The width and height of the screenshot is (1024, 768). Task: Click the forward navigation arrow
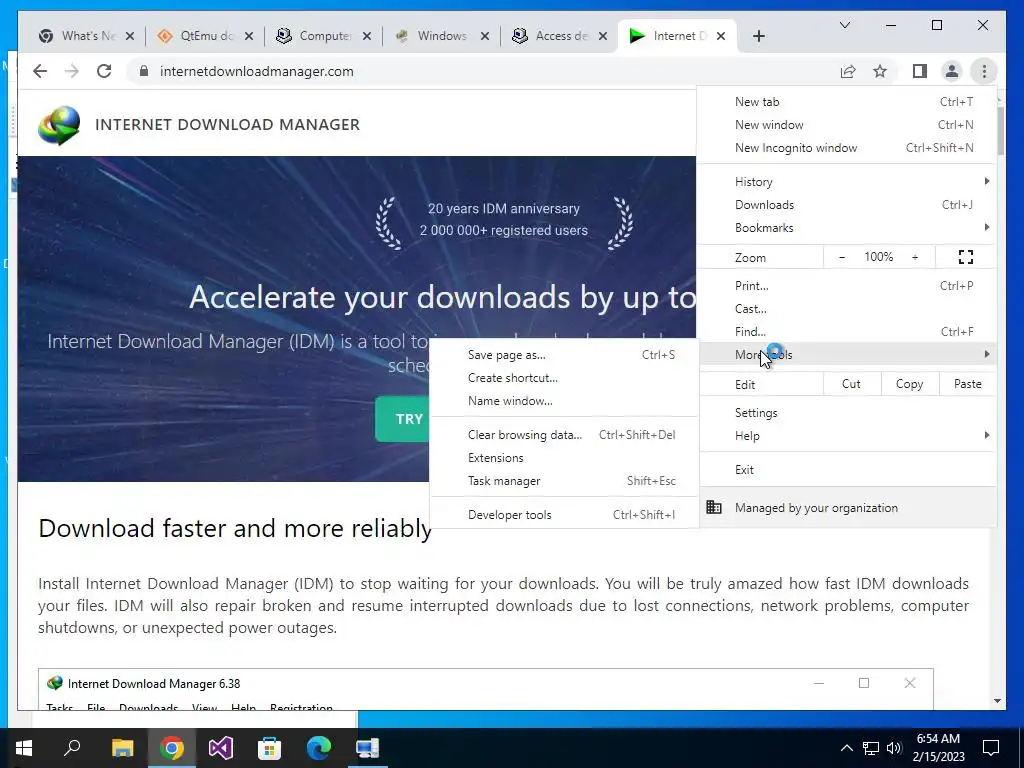[x=72, y=71]
